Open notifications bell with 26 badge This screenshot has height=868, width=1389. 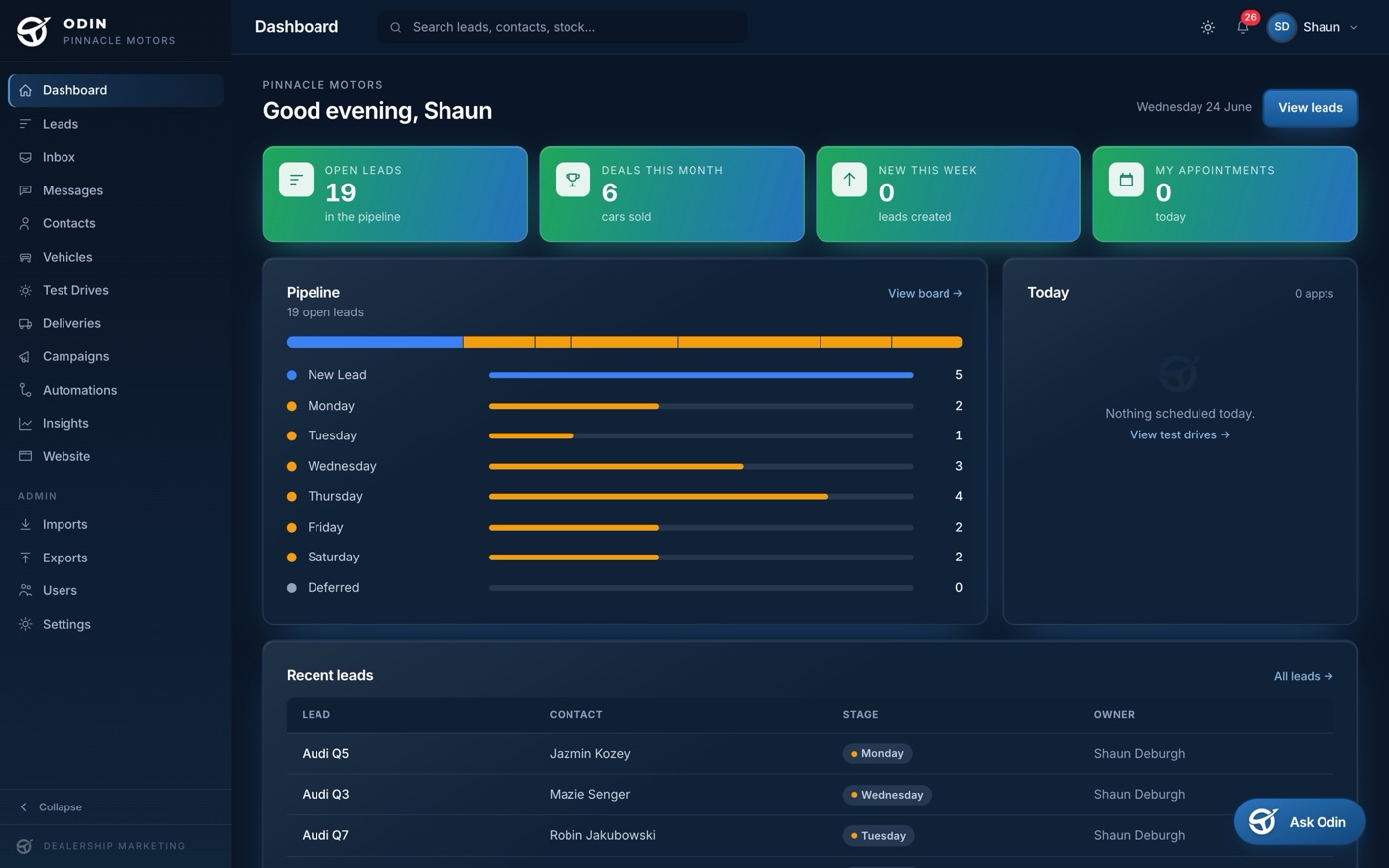coord(1243,26)
